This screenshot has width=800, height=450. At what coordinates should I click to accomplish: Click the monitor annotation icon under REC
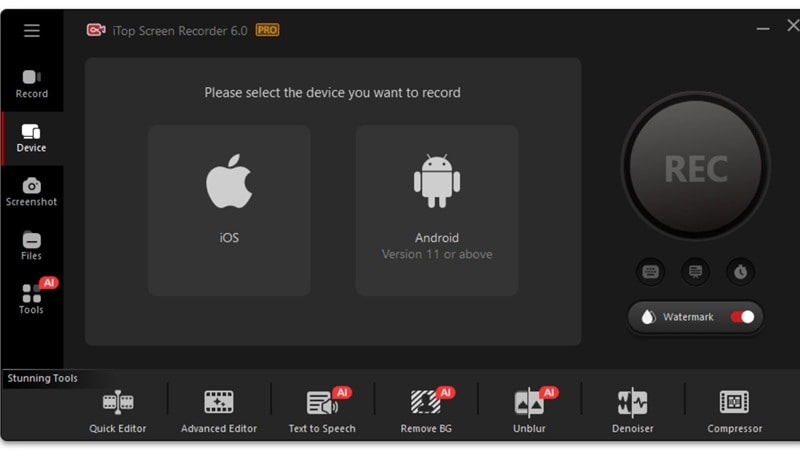click(695, 271)
